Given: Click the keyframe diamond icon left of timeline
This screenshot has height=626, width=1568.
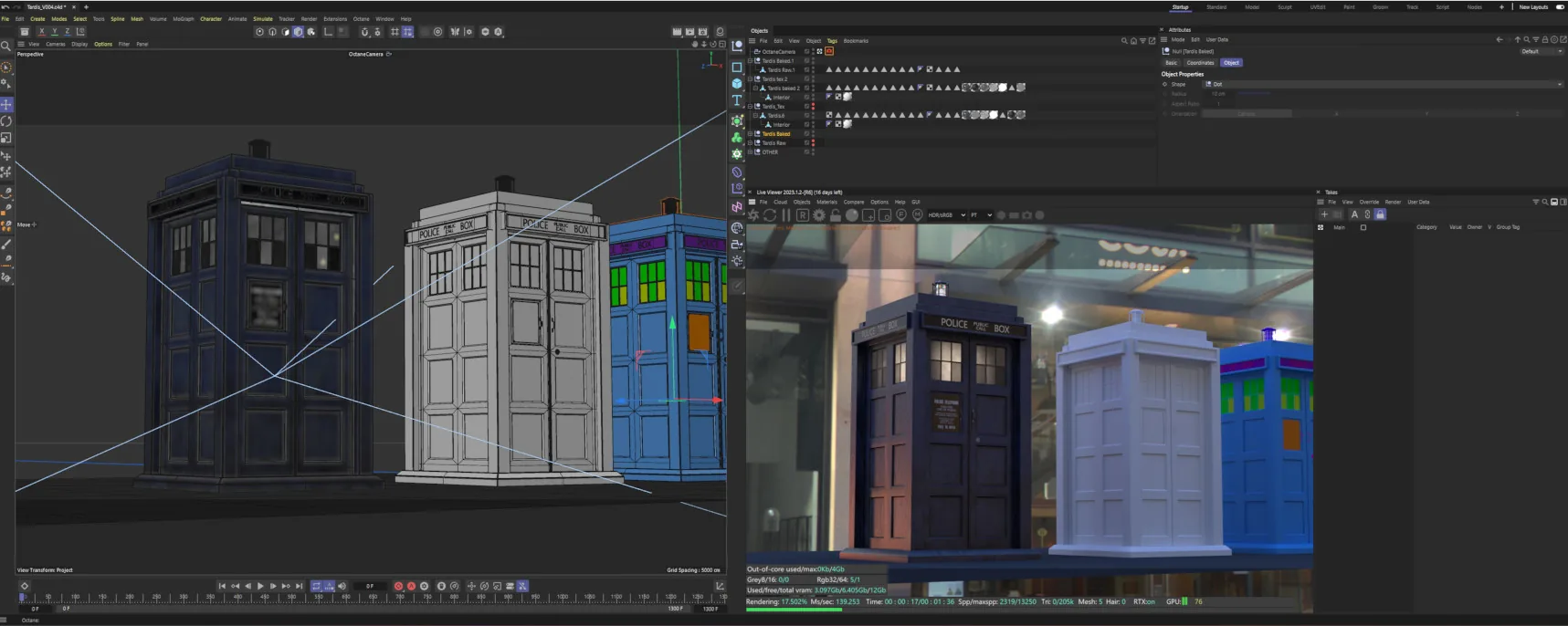Looking at the screenshot, I should pyautogui.click(x=25, y=586).
